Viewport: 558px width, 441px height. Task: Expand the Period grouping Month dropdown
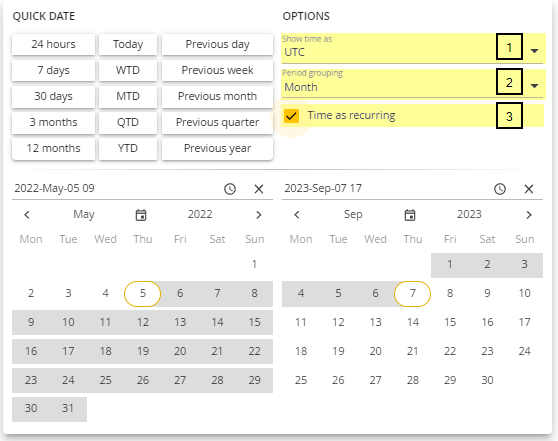pyautogui.click(x=534, y=86)
